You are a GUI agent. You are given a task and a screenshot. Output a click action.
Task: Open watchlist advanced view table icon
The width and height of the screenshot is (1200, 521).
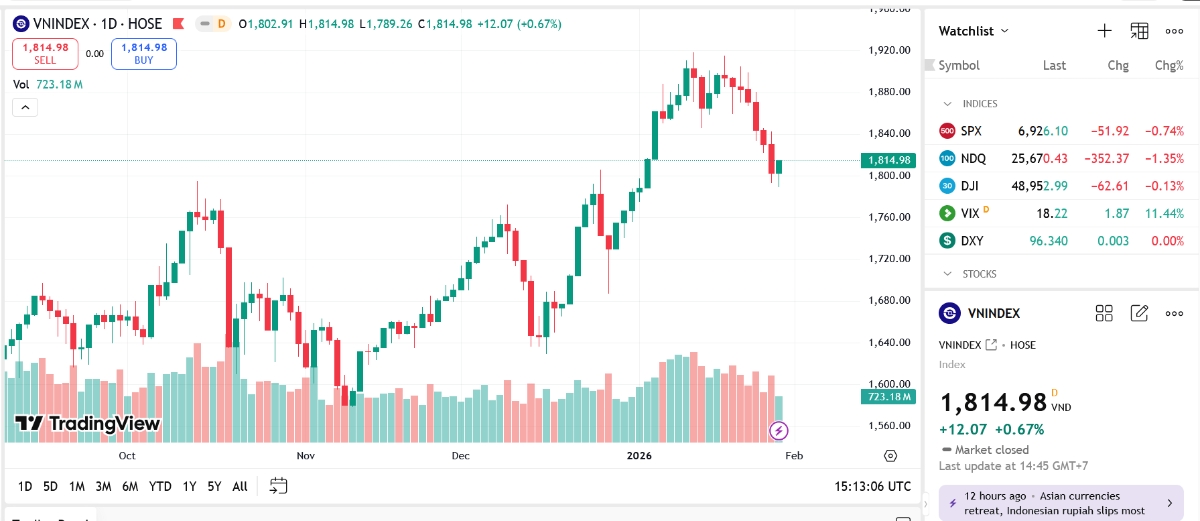1139,31
